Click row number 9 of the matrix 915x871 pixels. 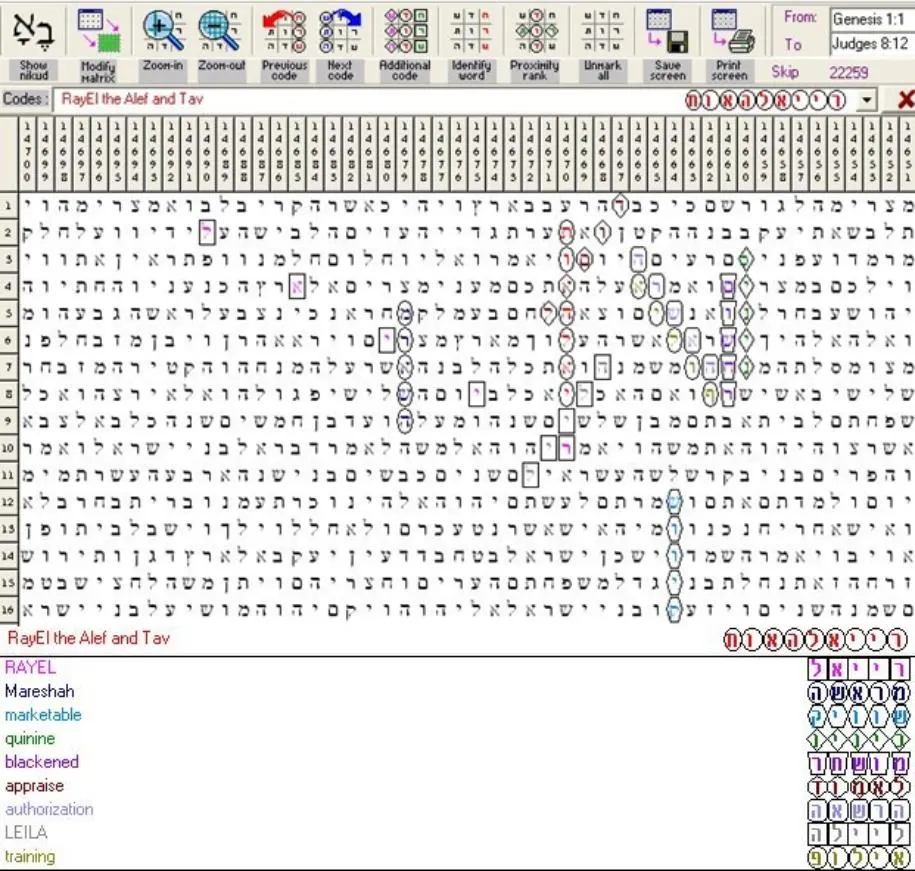(x=9, y=421)
